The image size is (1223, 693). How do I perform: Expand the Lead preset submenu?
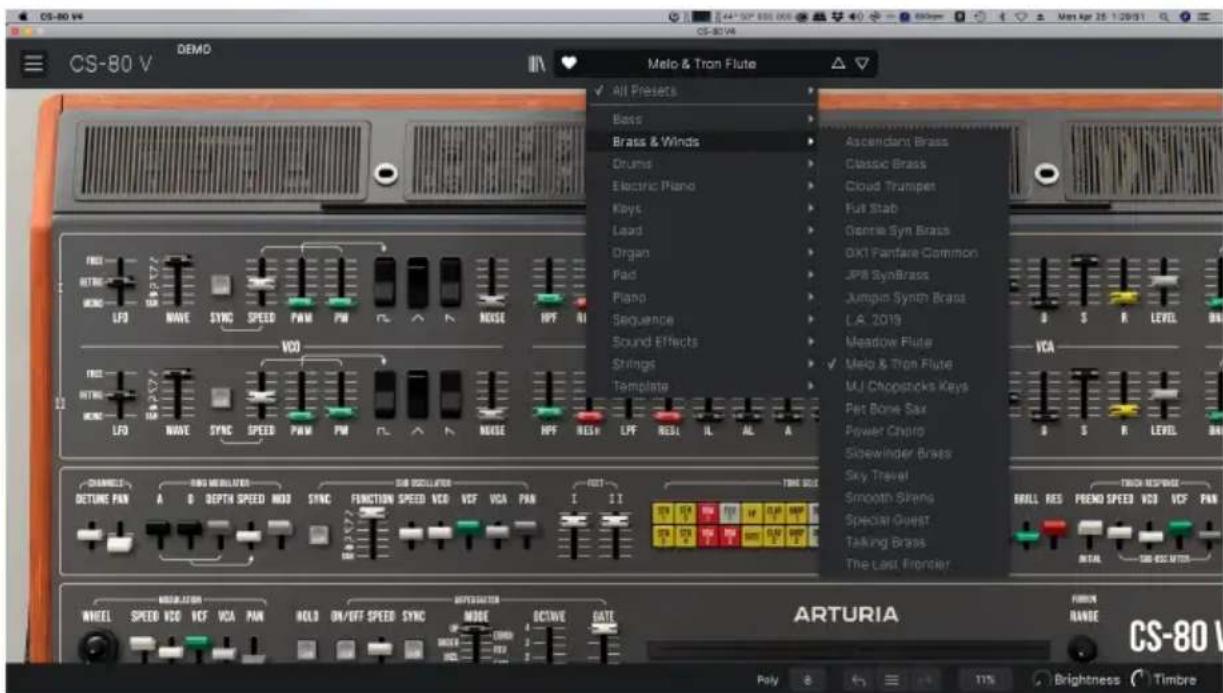pyautogui.click(x=703, y=230)
